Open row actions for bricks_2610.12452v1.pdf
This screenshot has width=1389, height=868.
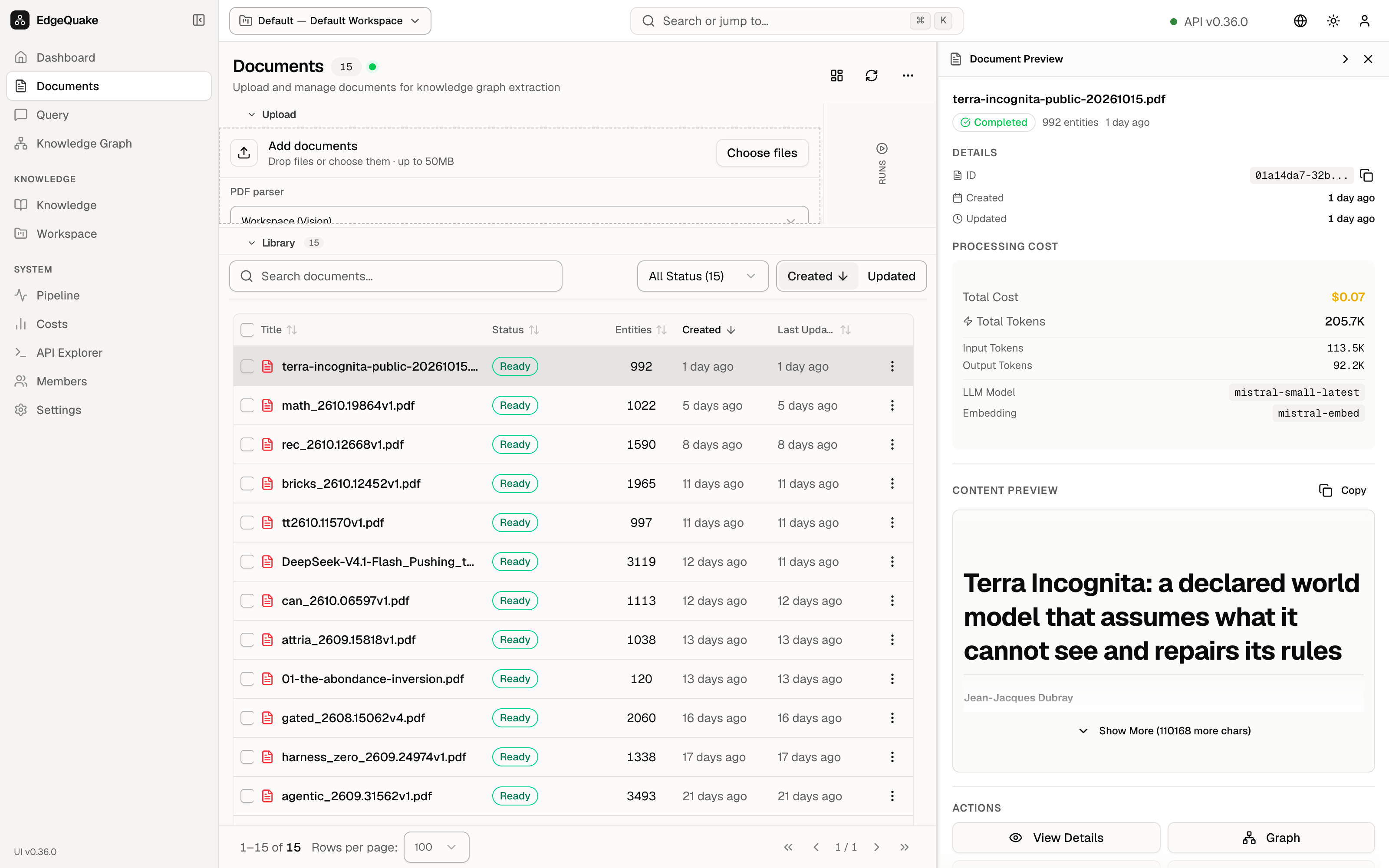pyautogui.click(x=892, y=483)
